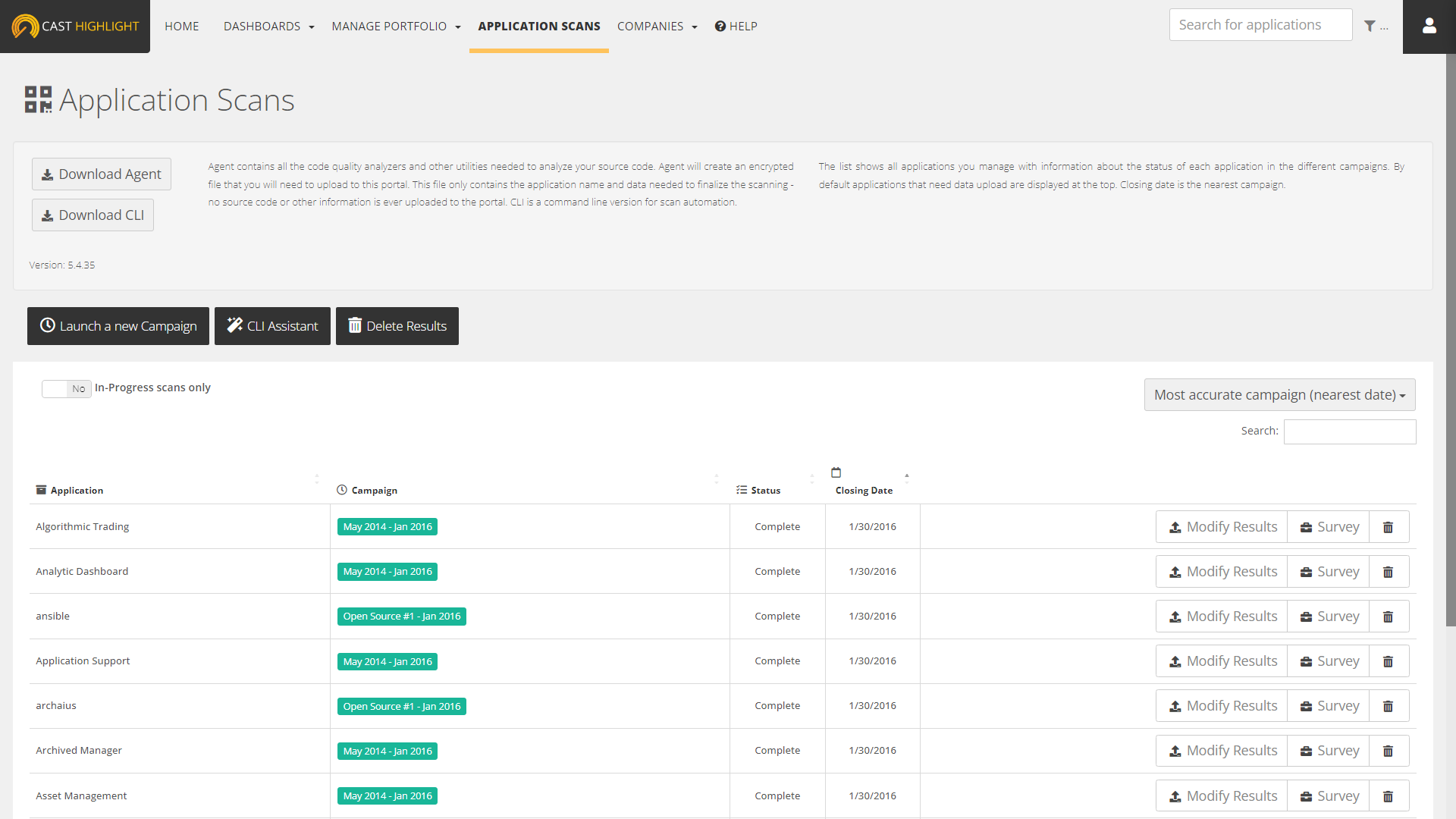This screenshot has height=819, width=1456.
Task: Focus the Search for applications field
Action: 1260,25
